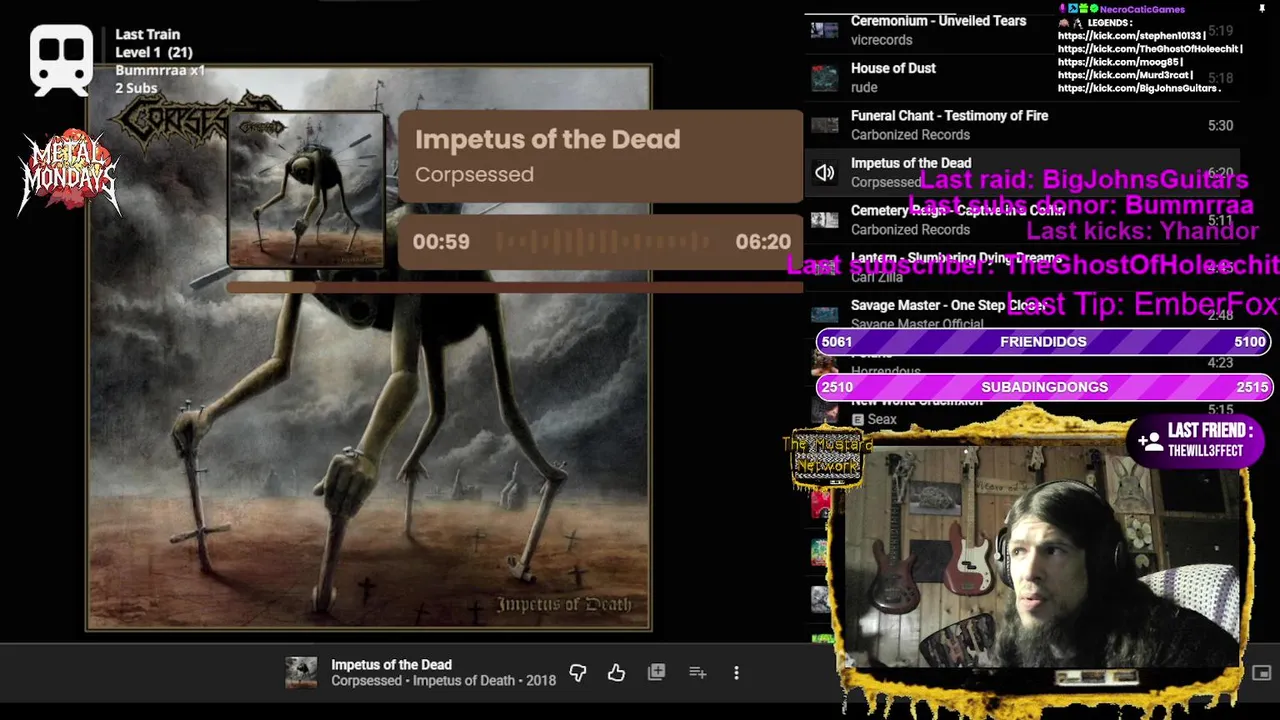1280x720 pixels.
Task: Click Last Train Level 1 text
Action: pos(153,43)
